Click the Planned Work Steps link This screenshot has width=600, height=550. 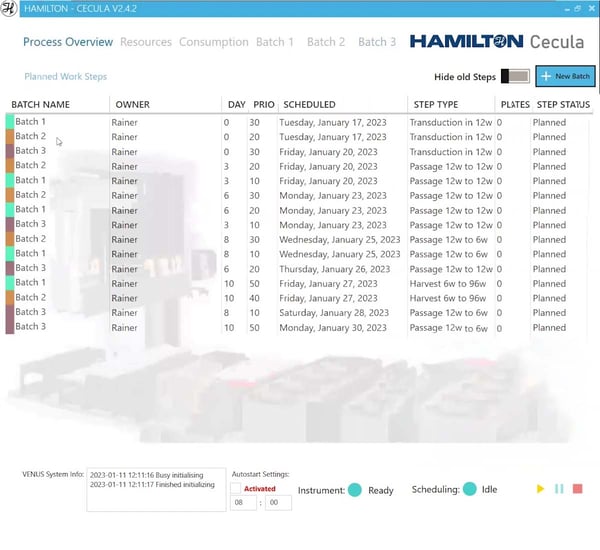[65, 77]
